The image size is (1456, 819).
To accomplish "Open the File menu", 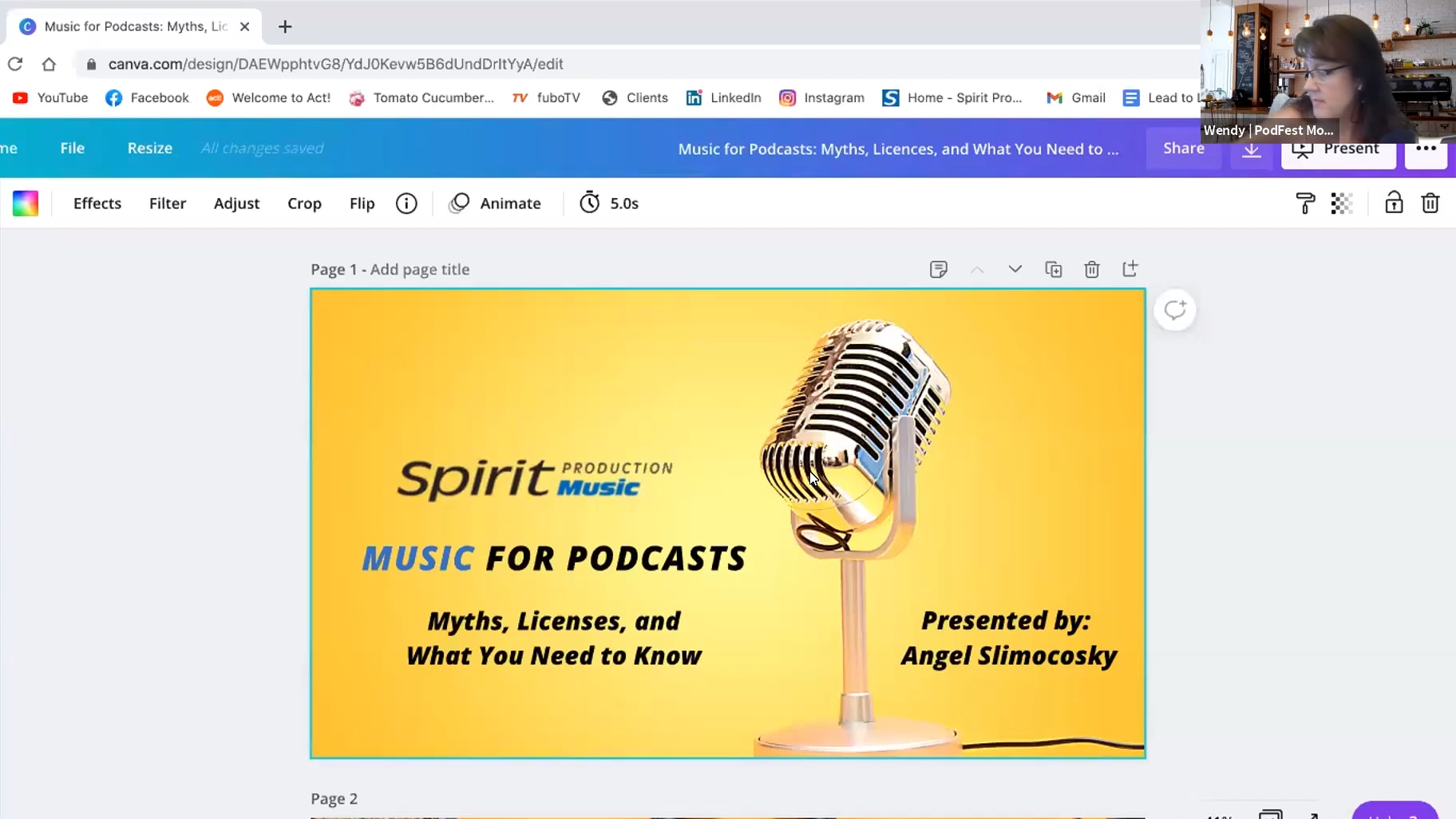I will pyautogui.click(x=72, y=148).
